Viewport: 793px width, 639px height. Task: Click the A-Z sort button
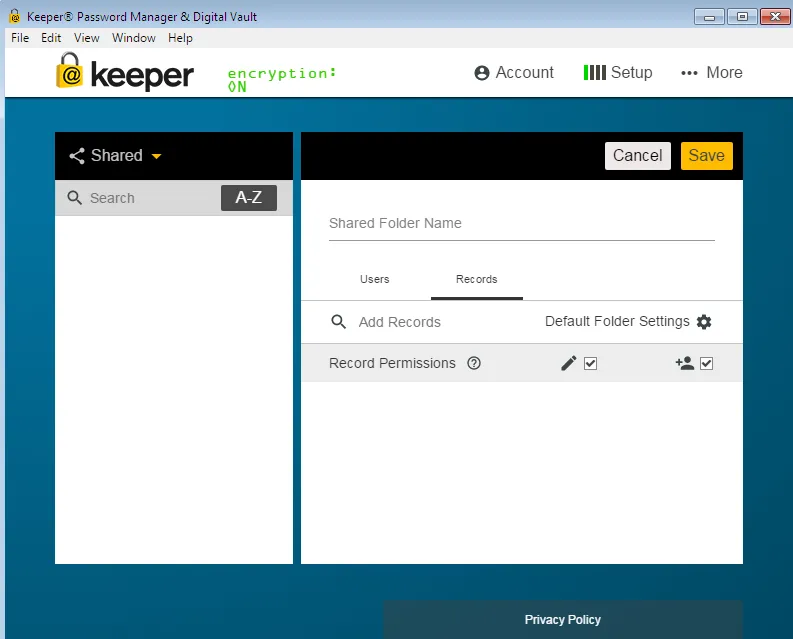pos(249,197)
